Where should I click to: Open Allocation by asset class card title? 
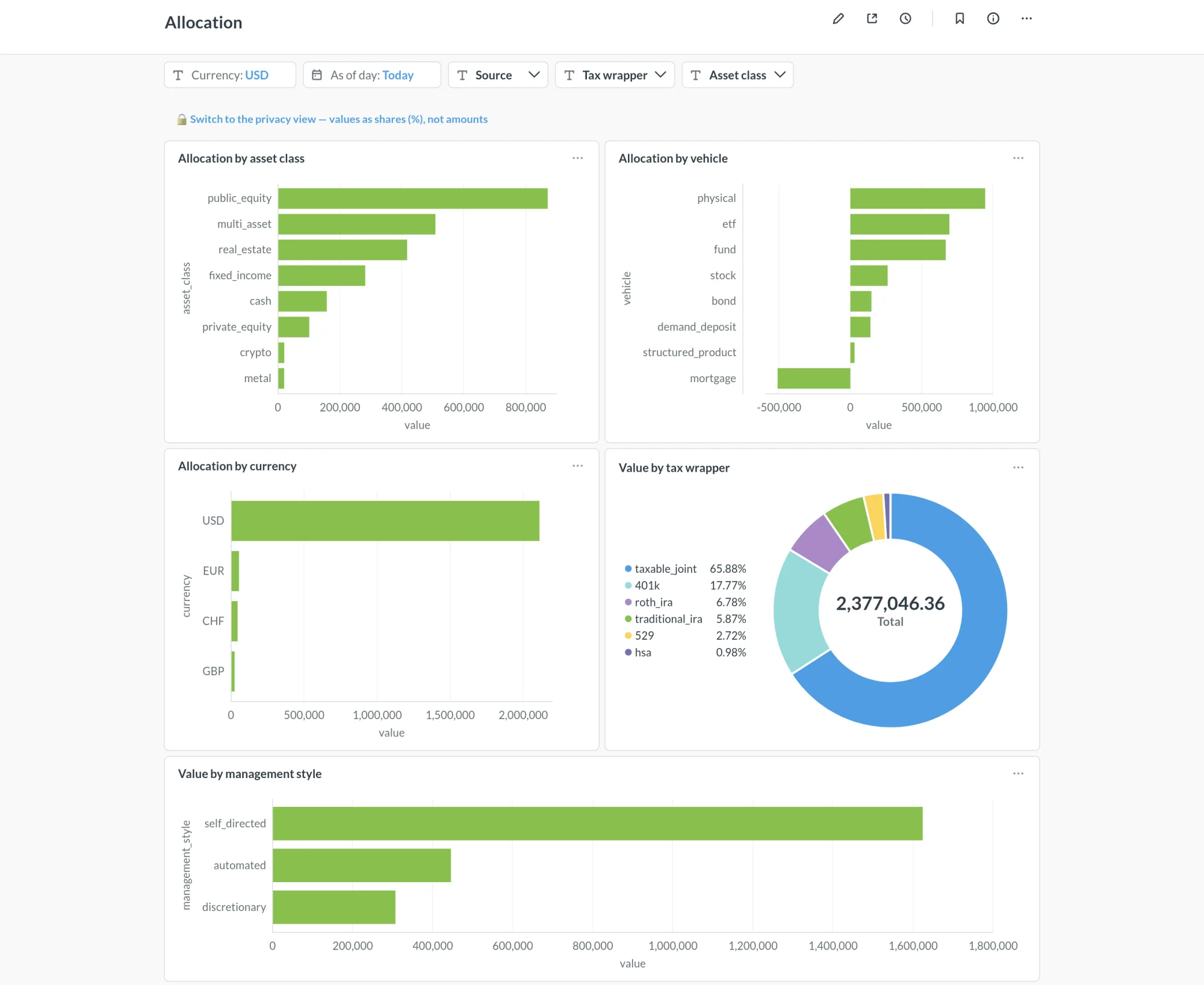tap(241, 158)
